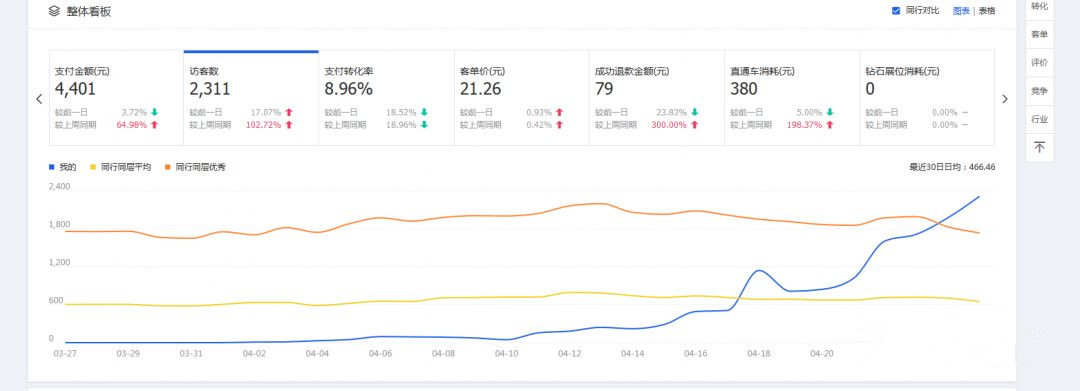1080x391 pixels.
Task: Click the back-to-top arrow icon in sidebar
Action: (x=1039, y=147)
